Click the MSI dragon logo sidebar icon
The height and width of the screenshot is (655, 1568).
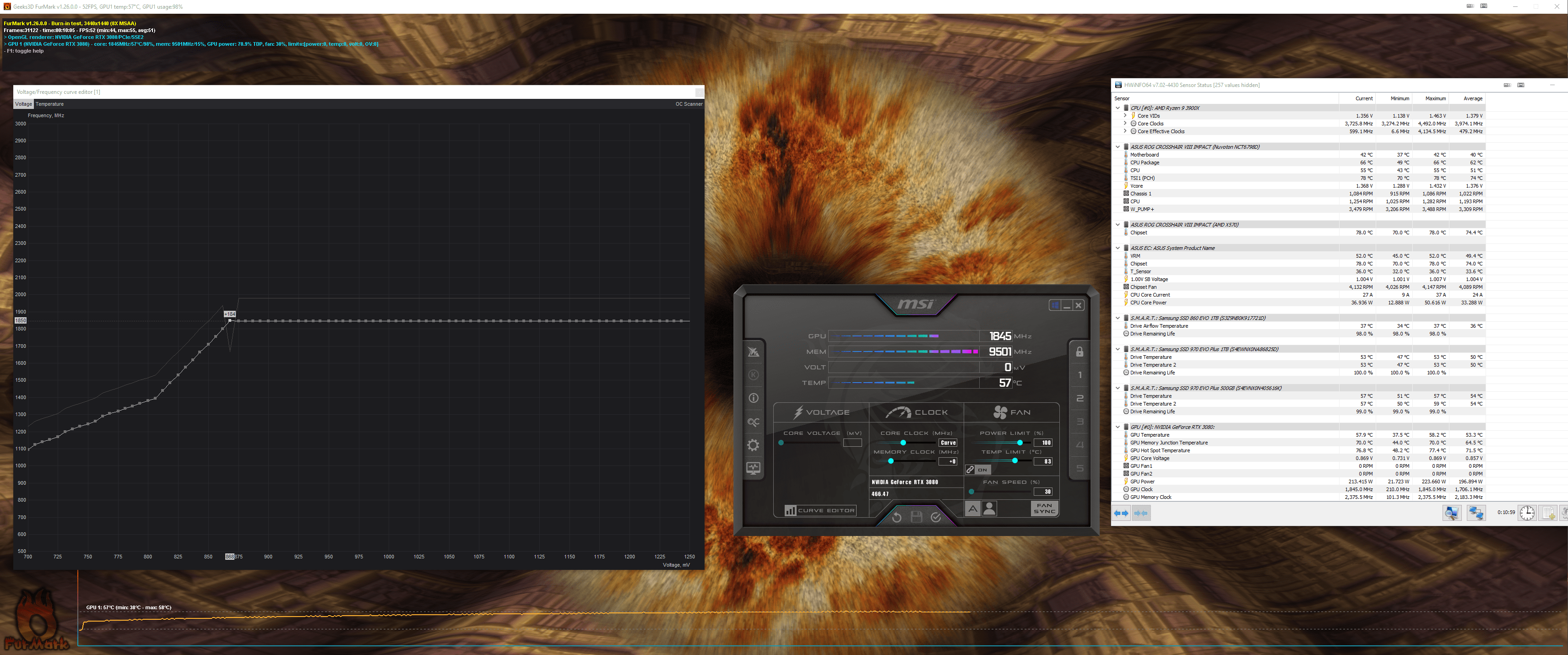tap(754, 352)
